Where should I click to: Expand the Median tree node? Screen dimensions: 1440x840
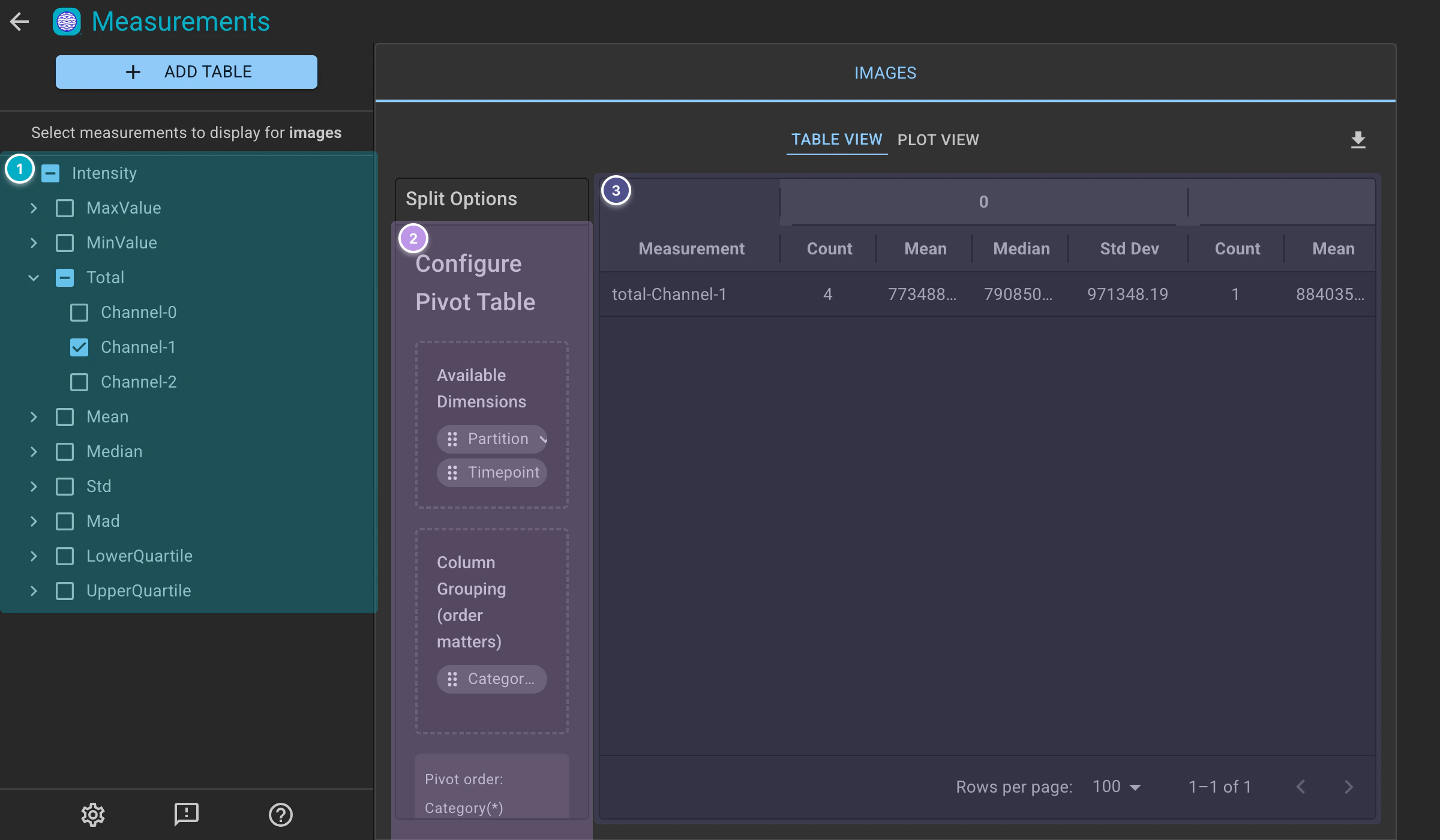34,452
